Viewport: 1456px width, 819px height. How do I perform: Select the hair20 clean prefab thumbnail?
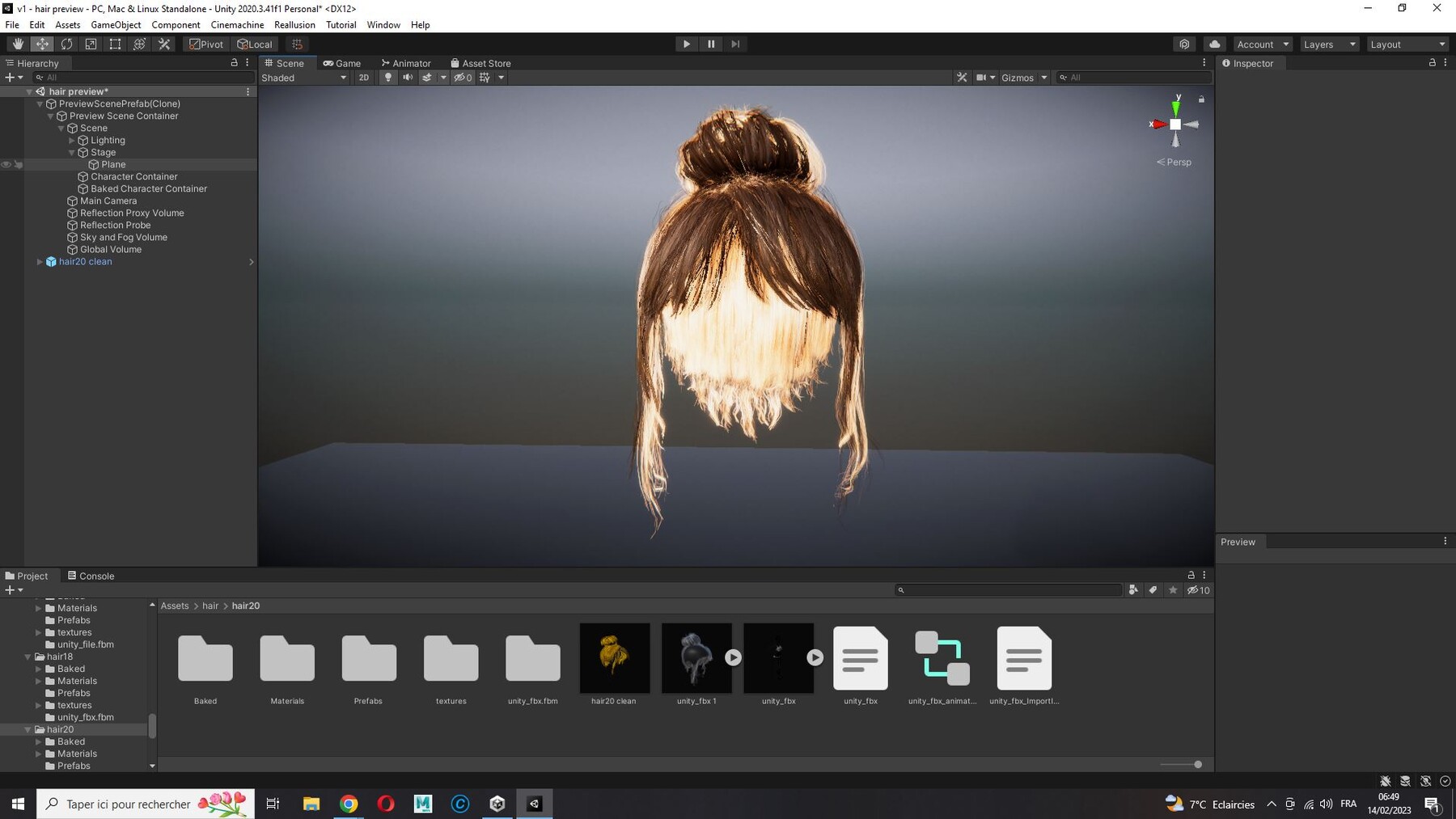tap(615, 657)
